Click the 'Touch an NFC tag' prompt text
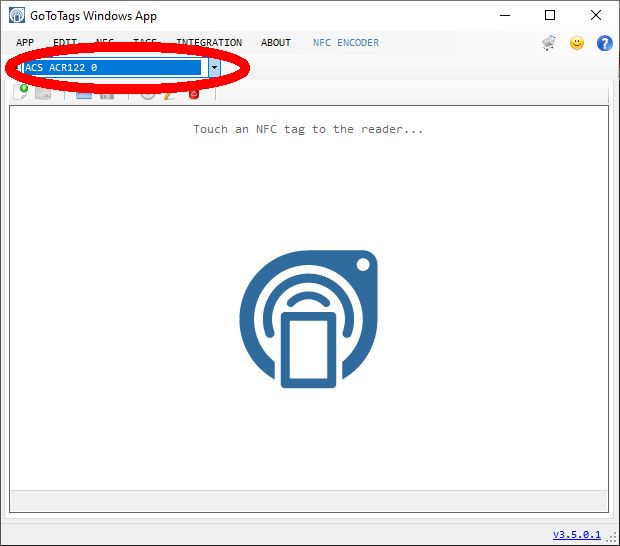620x546 pixels. 308,129
